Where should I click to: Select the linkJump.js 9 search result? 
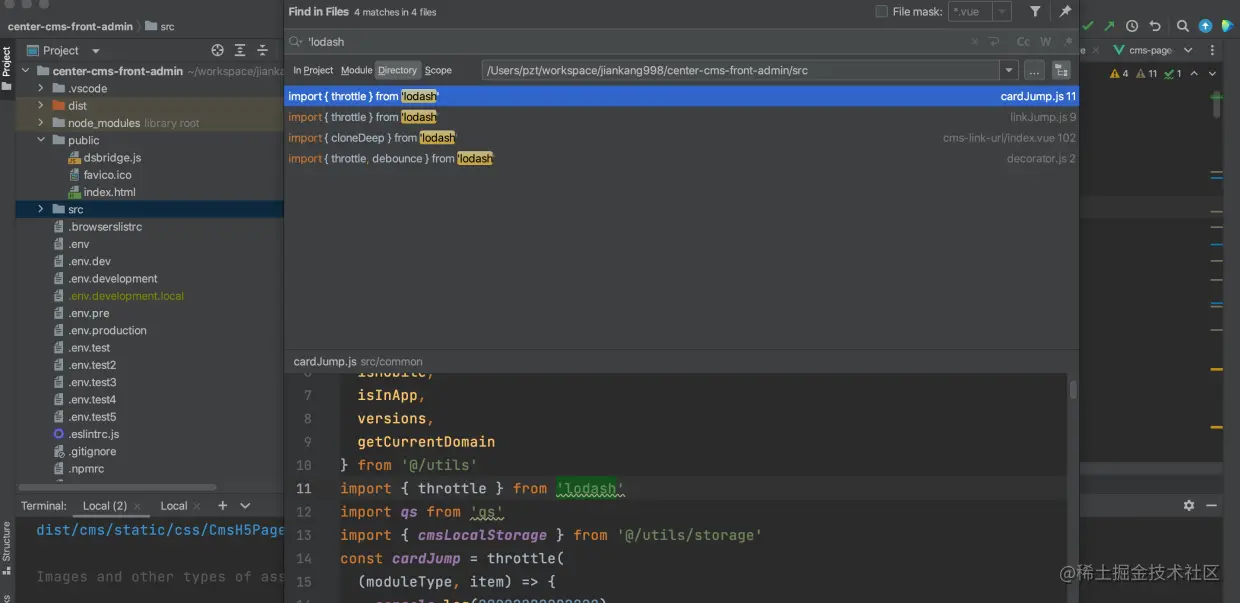[x=681, y=117]
